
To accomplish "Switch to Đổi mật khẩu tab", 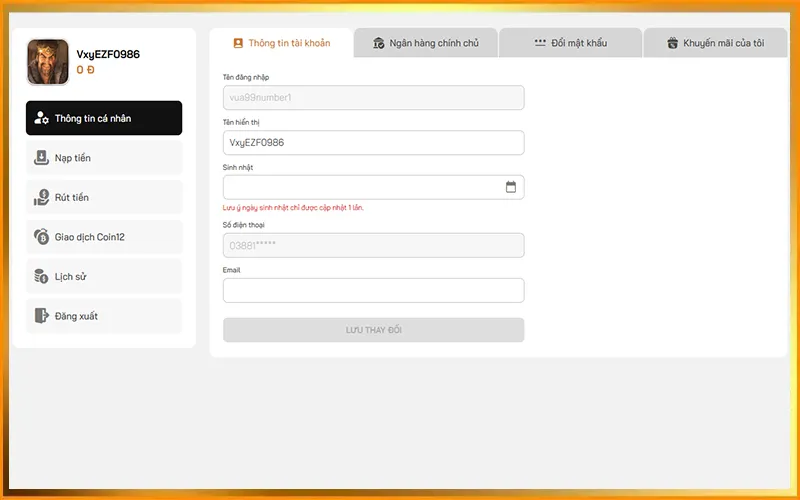I will (570, 43).
